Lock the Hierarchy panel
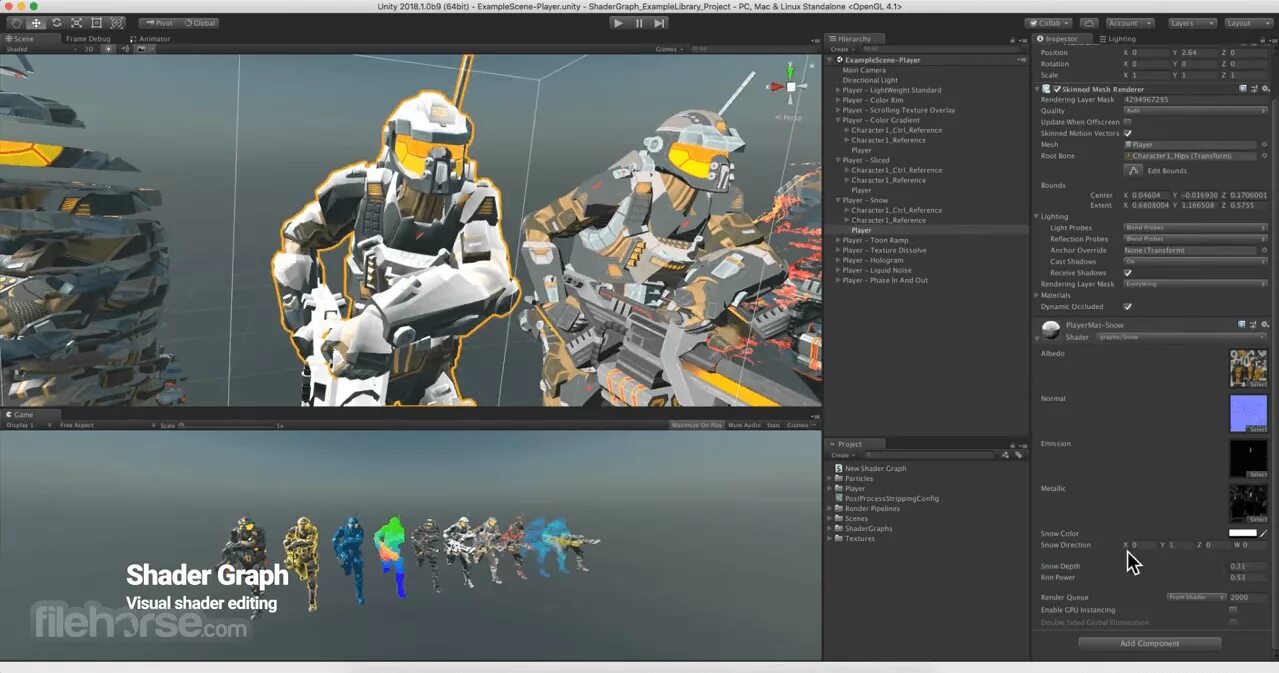Image resolution: width=1279 pixels, height=673 pixels. point(1012,39)
